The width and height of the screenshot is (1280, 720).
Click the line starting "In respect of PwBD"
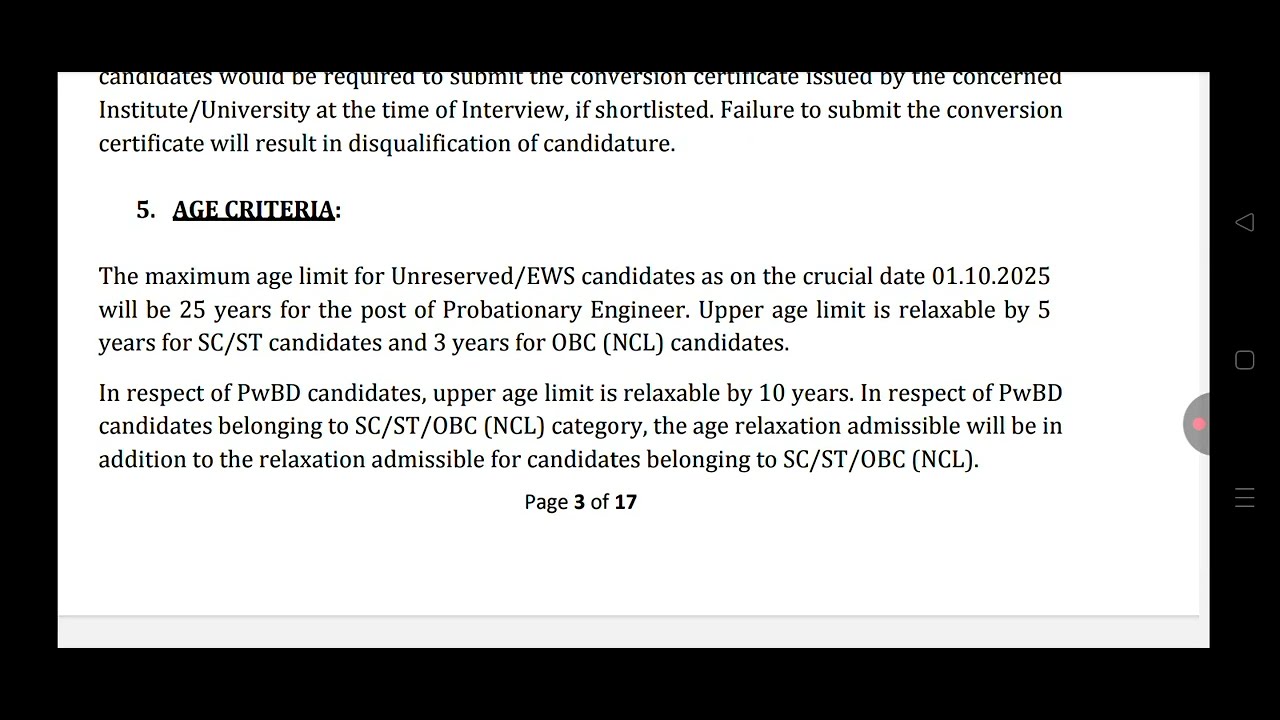click(580, 393)
